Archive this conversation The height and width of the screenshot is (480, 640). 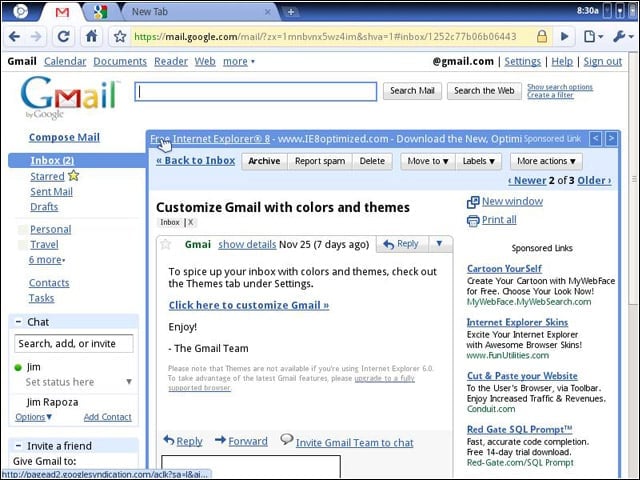pyautogui.click(x=264, y=161)
